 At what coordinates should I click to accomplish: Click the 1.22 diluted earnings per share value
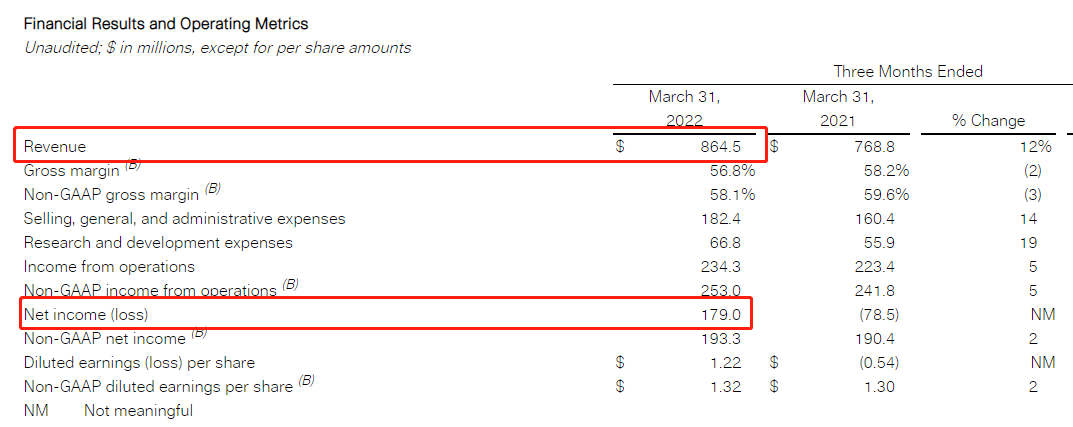(725, 363)
